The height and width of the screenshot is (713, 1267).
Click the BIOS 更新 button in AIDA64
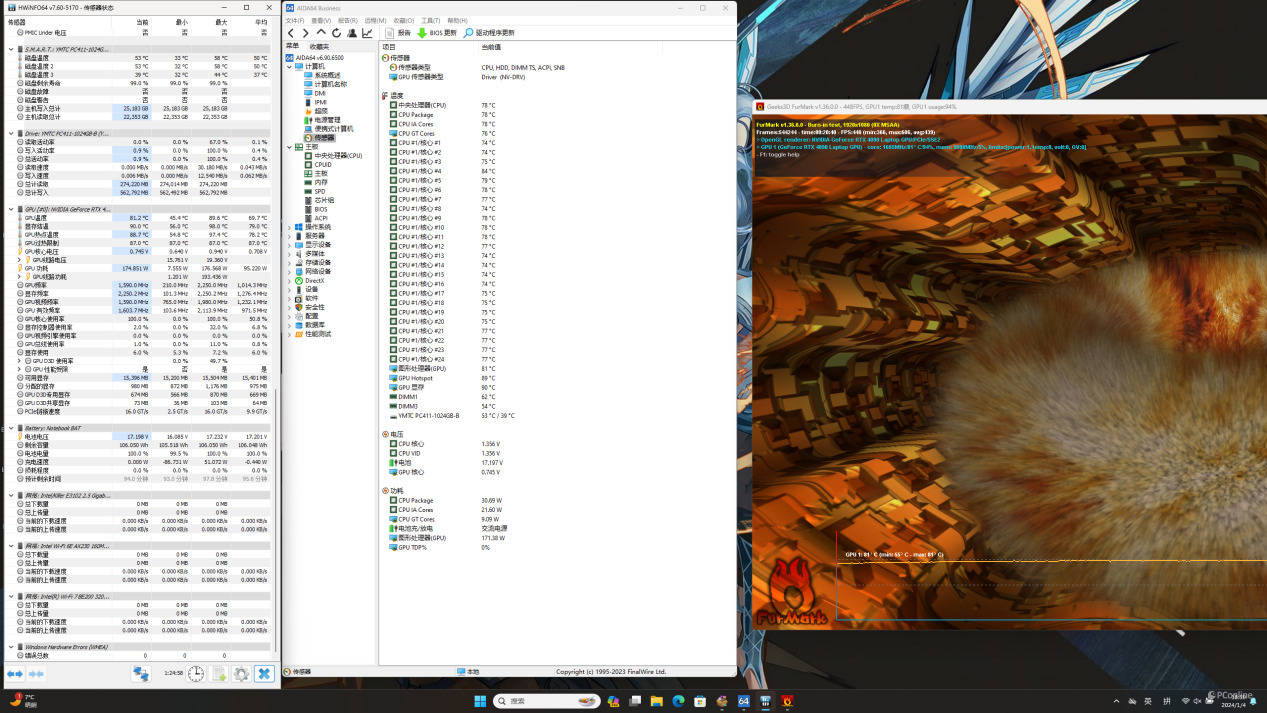pos(437,33)
